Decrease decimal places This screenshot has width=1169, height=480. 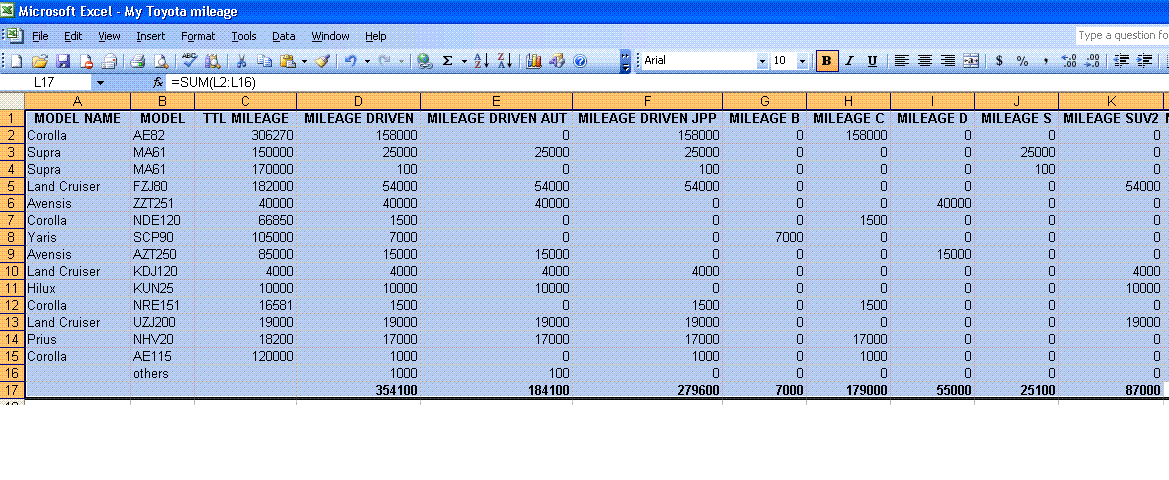(1092, 61)
